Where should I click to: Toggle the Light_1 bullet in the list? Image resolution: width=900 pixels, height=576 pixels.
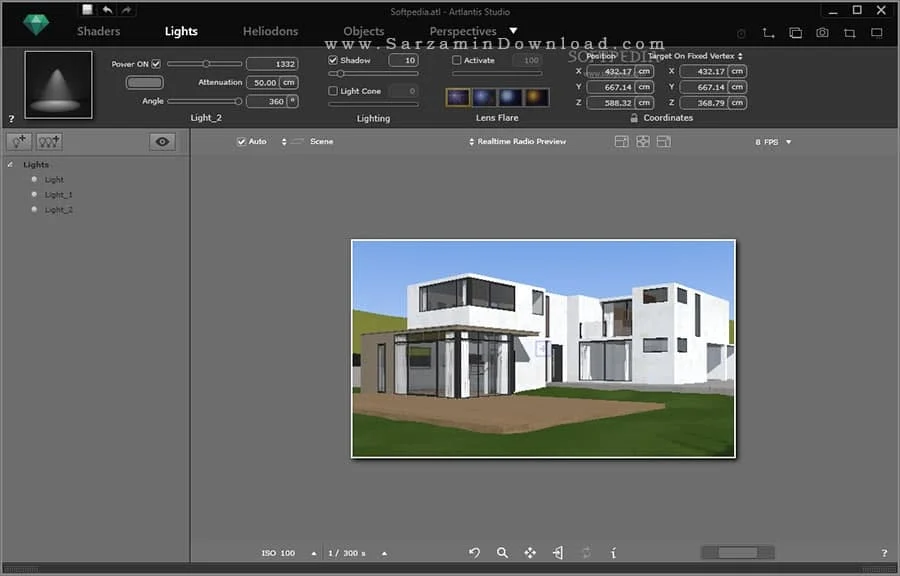tap(34, 194)
